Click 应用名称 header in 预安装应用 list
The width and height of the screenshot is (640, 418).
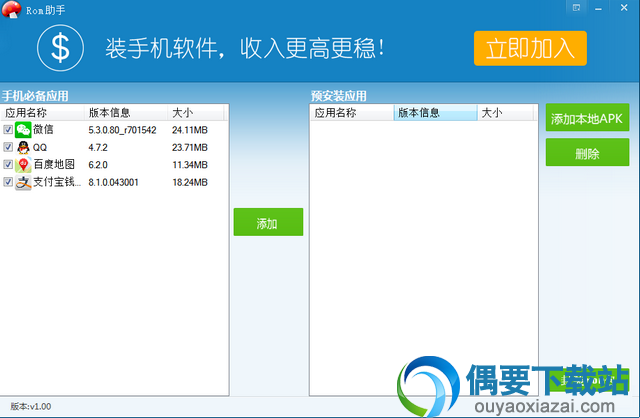click(352, 113)
